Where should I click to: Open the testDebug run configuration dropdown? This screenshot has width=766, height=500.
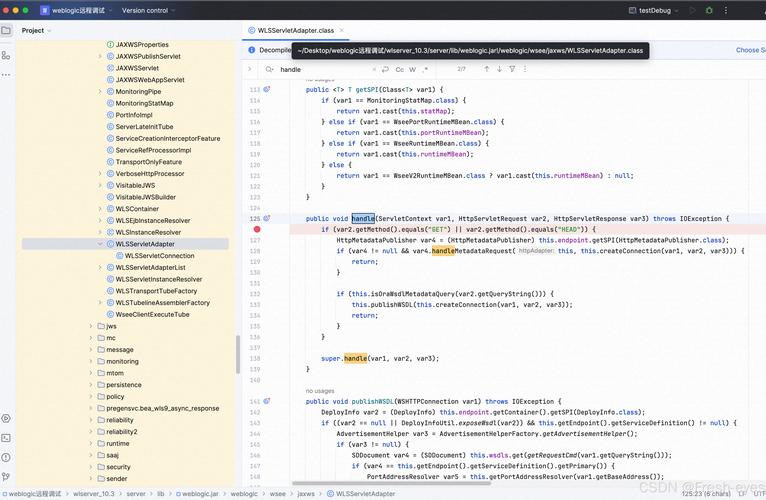pos(653,10)
